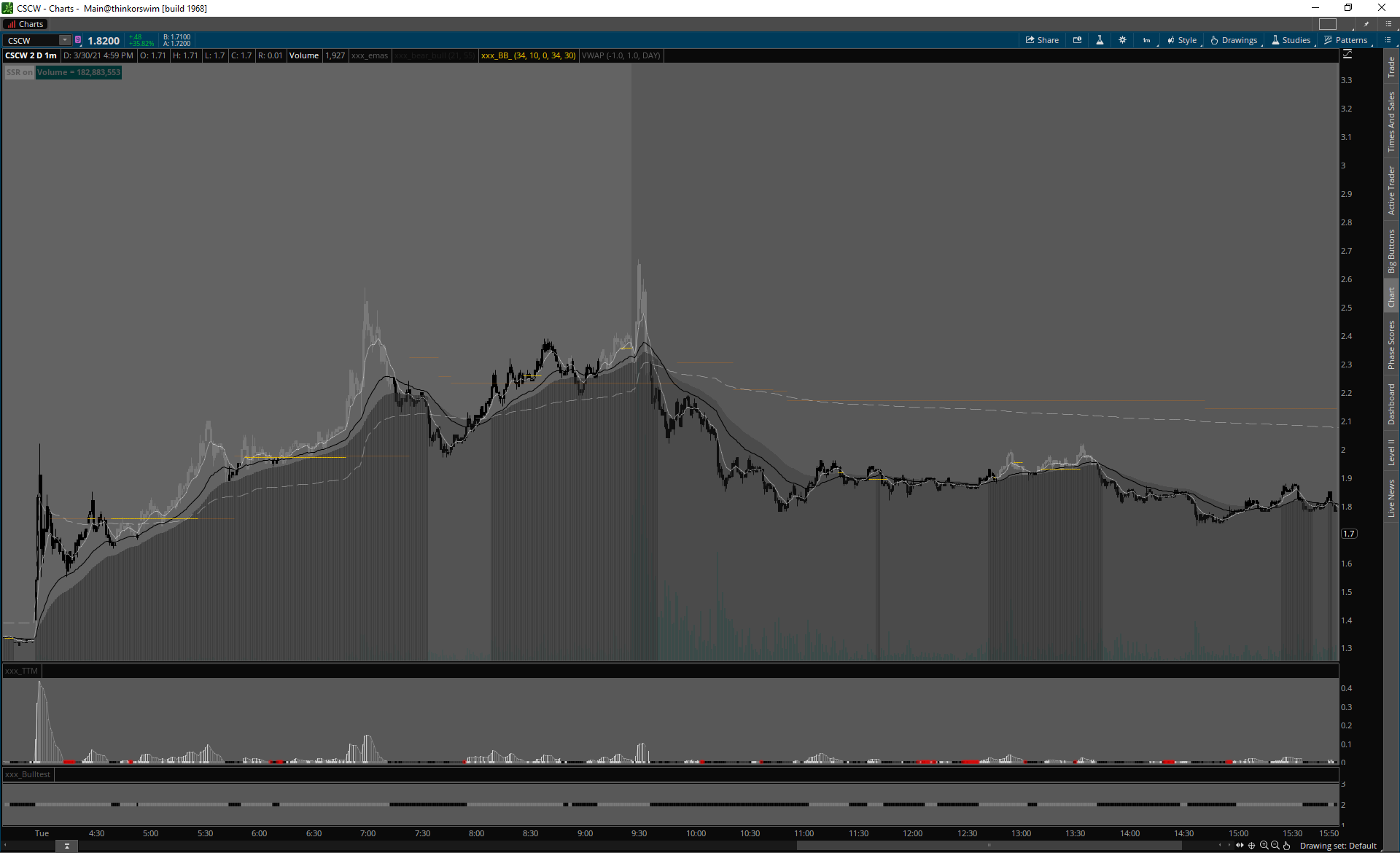Open the Times And Sales side tab
The height and width of the screenshot is (853, 1400).
tap(1391, 122)
